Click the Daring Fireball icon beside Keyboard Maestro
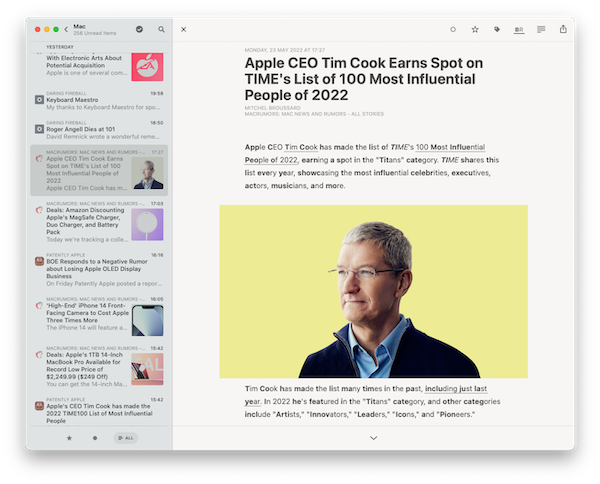600x484 pixels. (x=39, y=100)
